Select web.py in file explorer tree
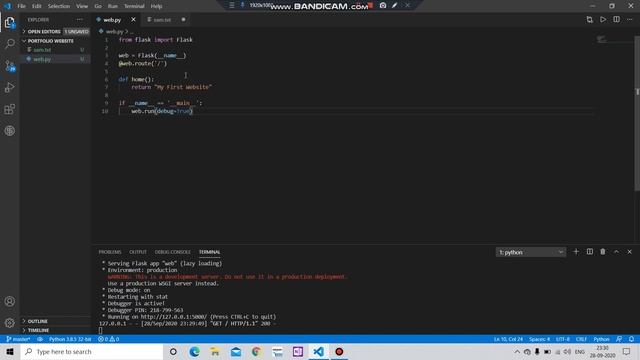Viewport: 640px width, 360px height. (55, 59)
